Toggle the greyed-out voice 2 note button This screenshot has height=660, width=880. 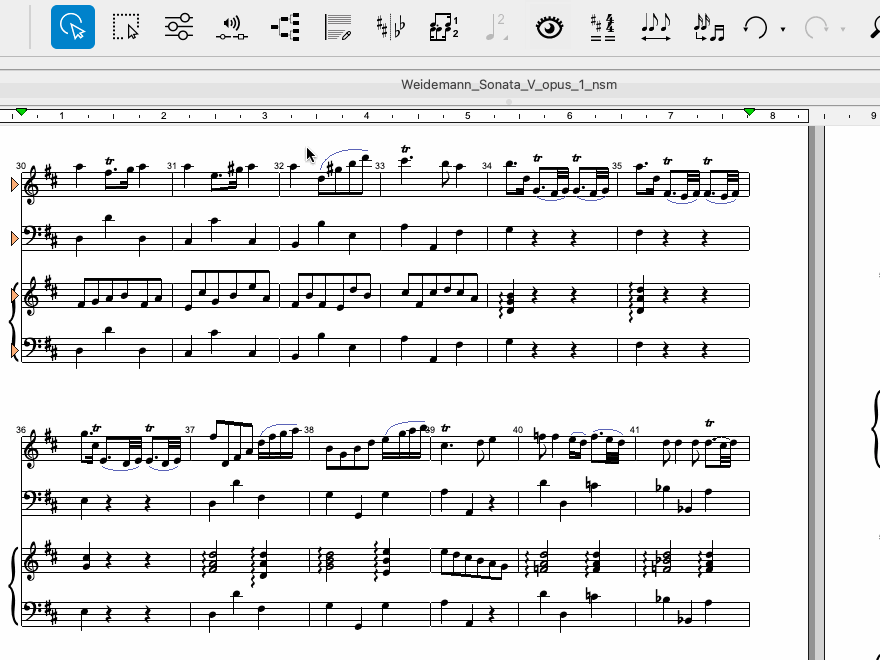coord(496,28)
